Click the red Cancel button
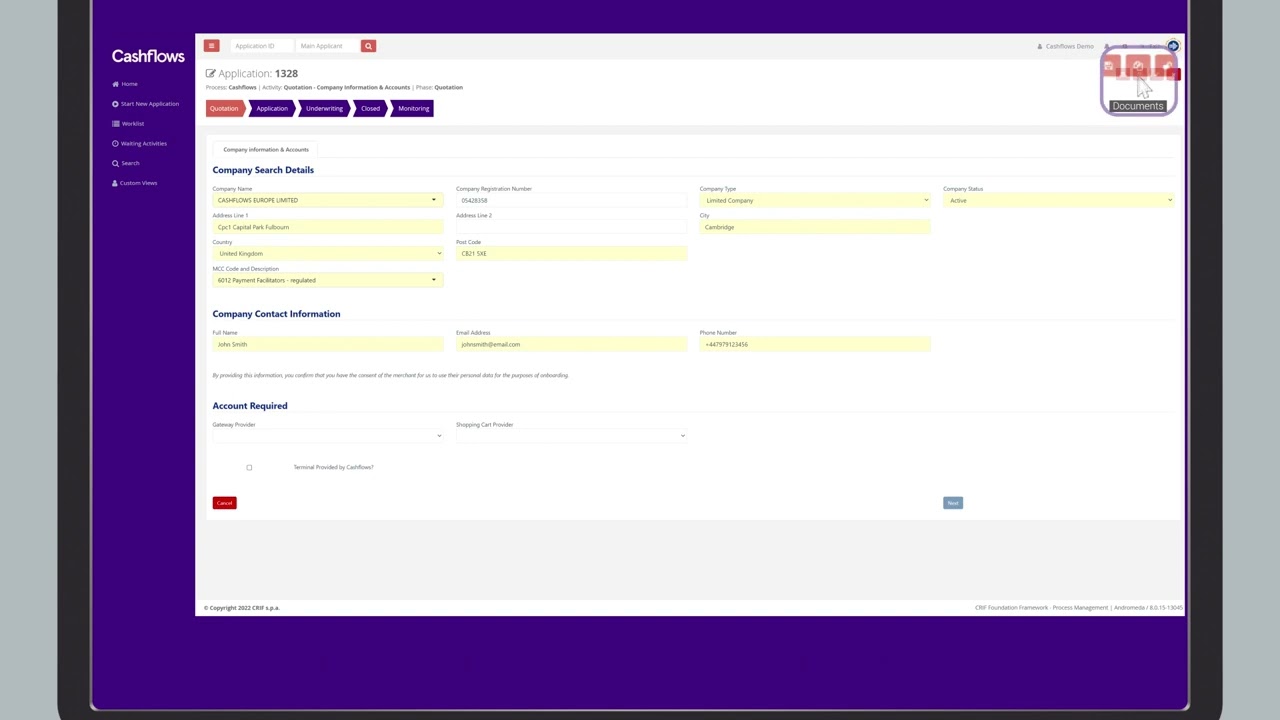 tap(224, 503)
